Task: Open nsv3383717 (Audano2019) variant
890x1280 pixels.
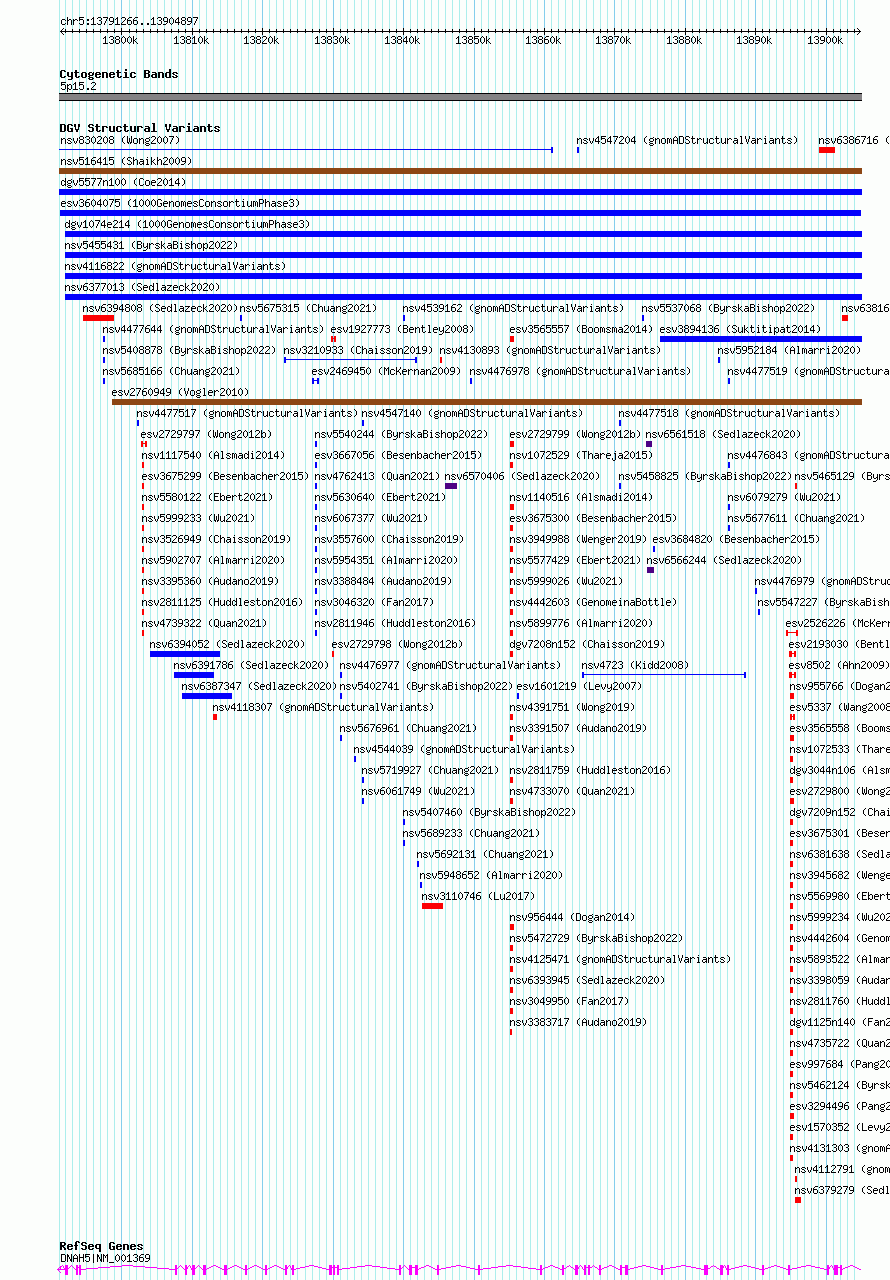Action: (578, 1022)
